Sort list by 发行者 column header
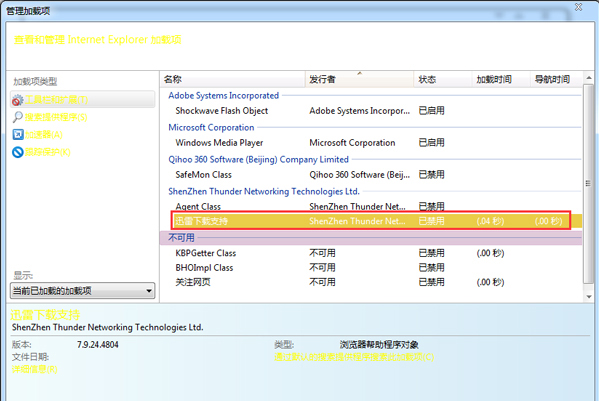This screenshot has height=401, width=599. [359, 79]
